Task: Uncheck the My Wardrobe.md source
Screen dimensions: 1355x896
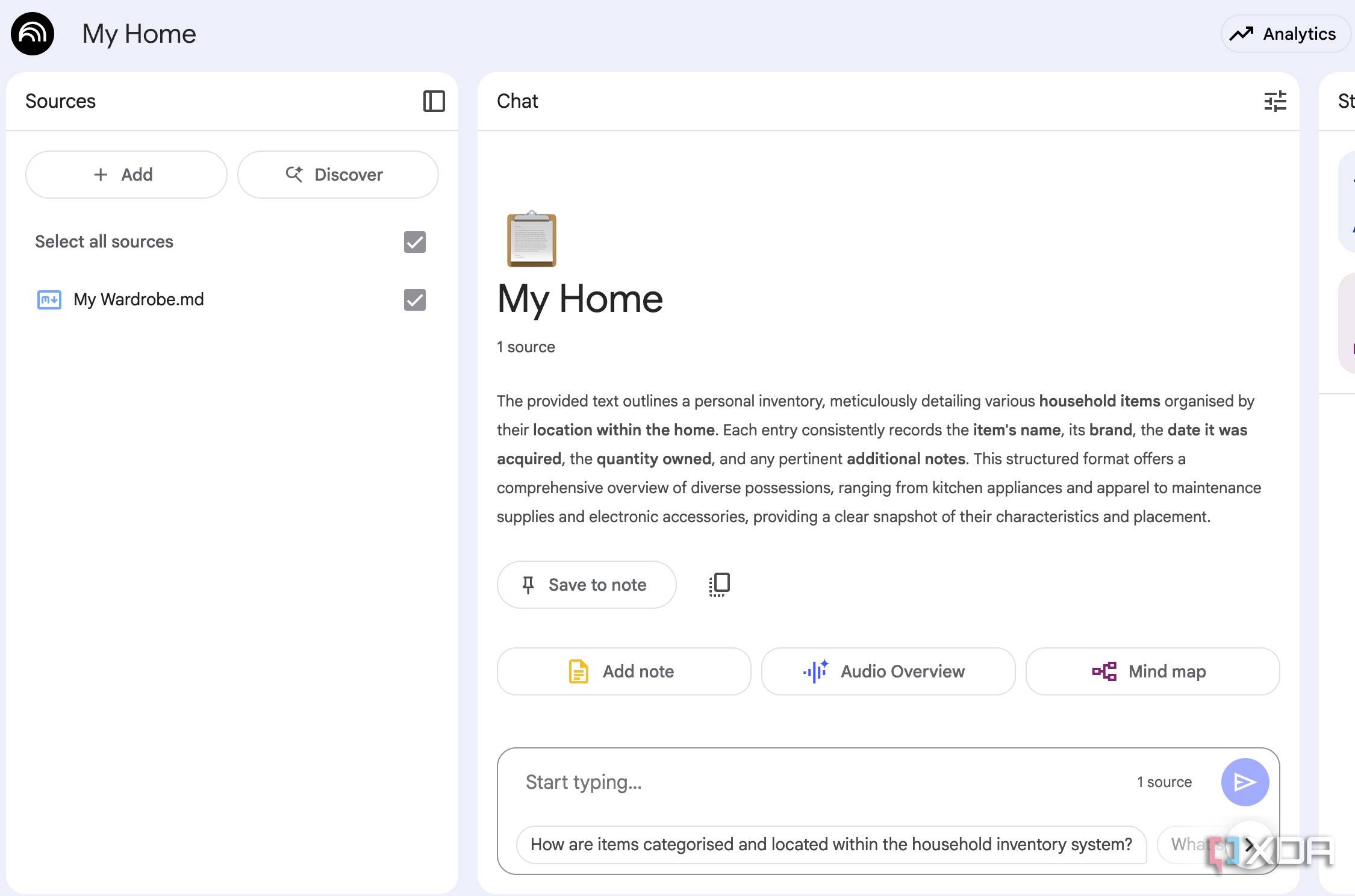Action: [414, 299]
